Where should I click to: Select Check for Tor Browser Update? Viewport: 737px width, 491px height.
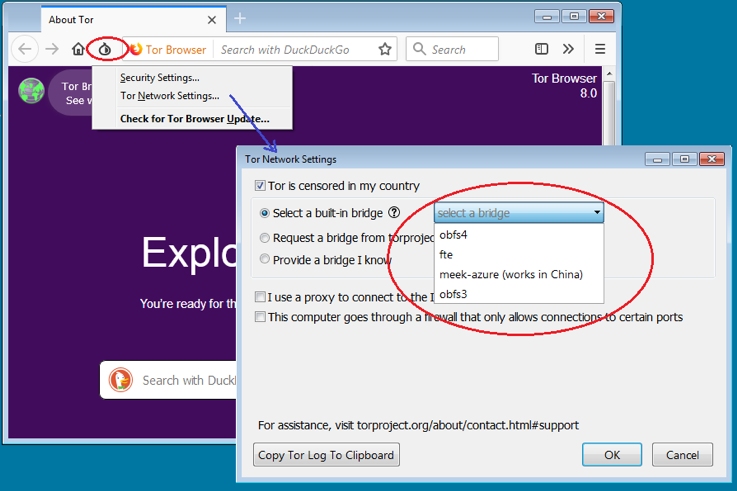pyautogui.click(x=195, y=119)
